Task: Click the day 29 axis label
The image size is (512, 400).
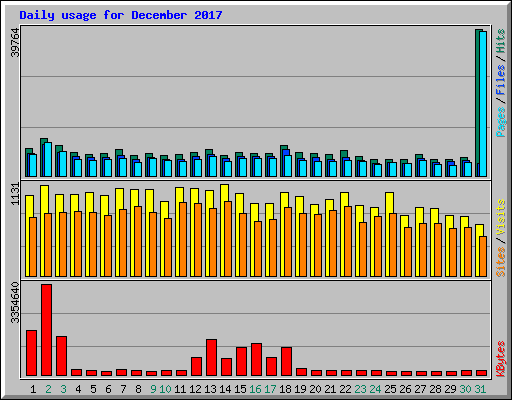Action: click(450, 389)
